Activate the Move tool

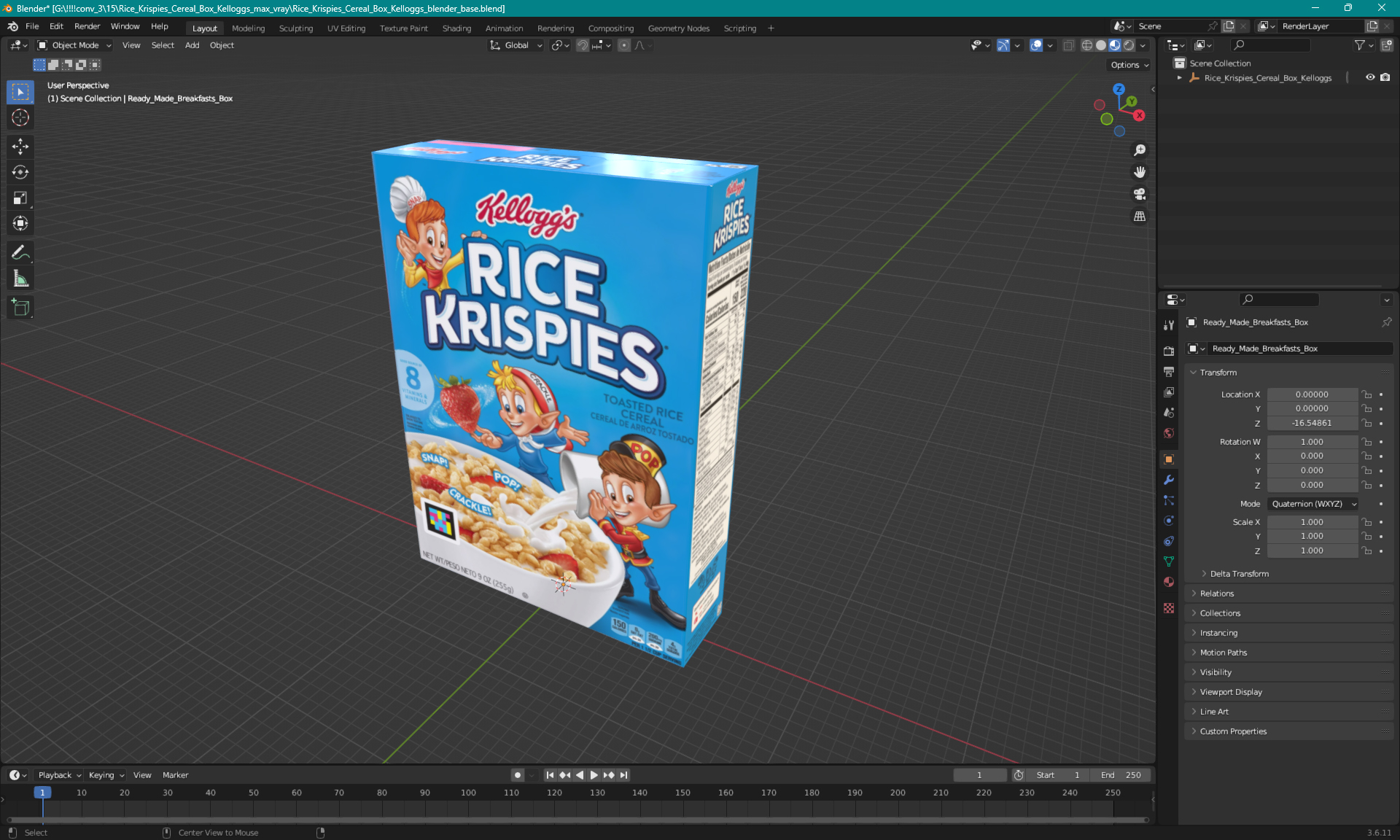(x=20, y=147)
